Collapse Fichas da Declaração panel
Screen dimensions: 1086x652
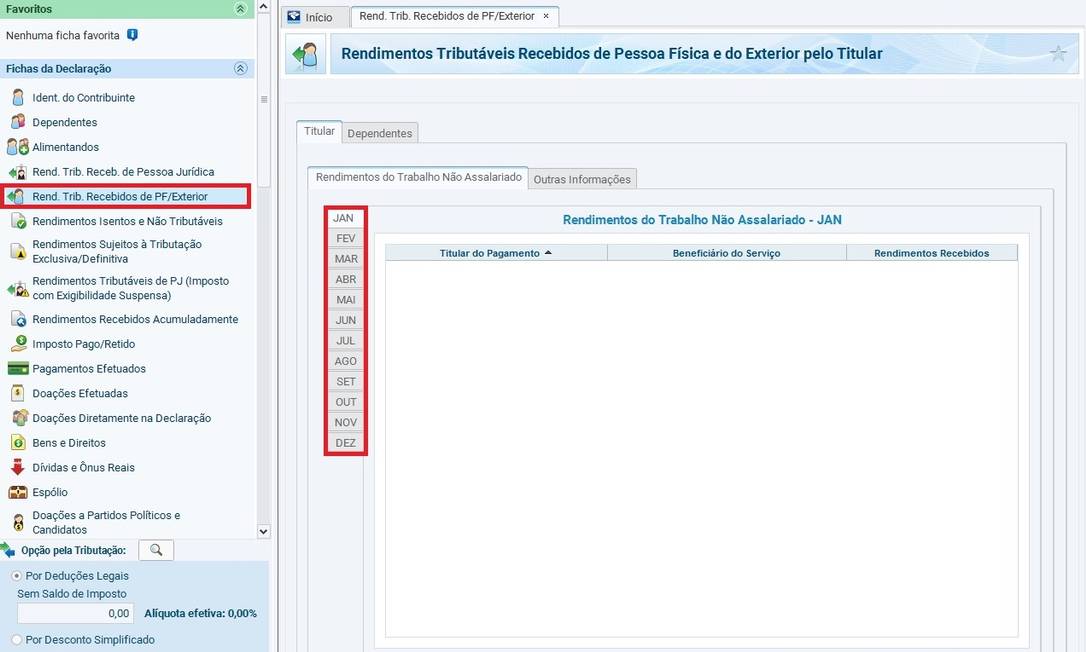240,69
